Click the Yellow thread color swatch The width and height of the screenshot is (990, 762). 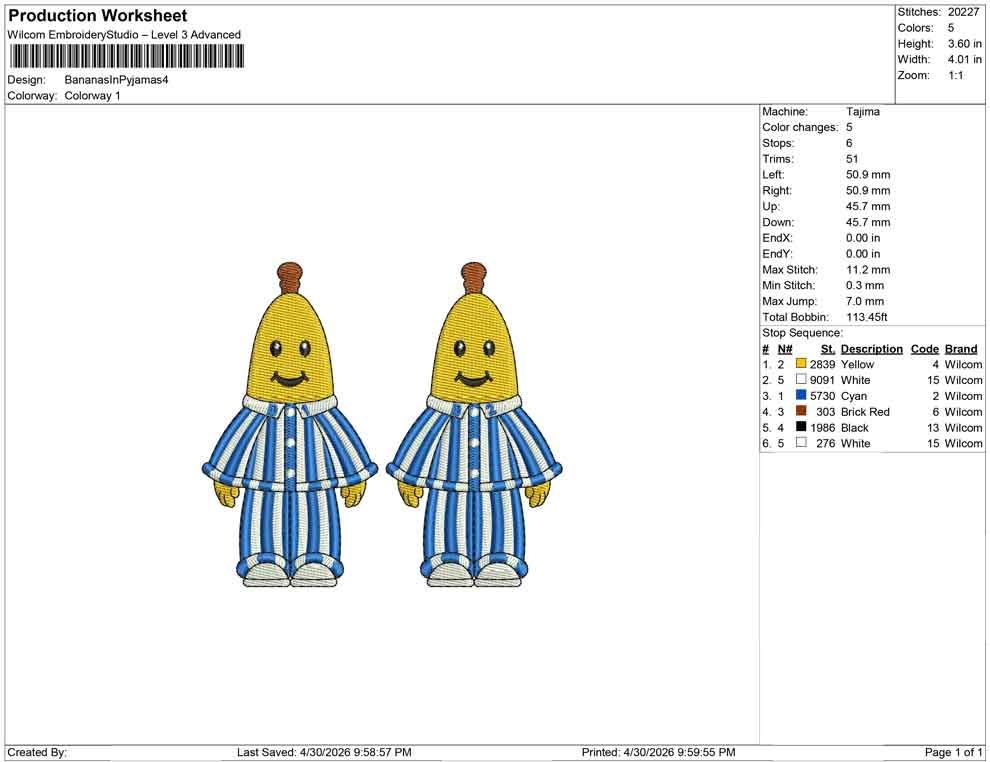pyautogui.click(x=801, y=364)
